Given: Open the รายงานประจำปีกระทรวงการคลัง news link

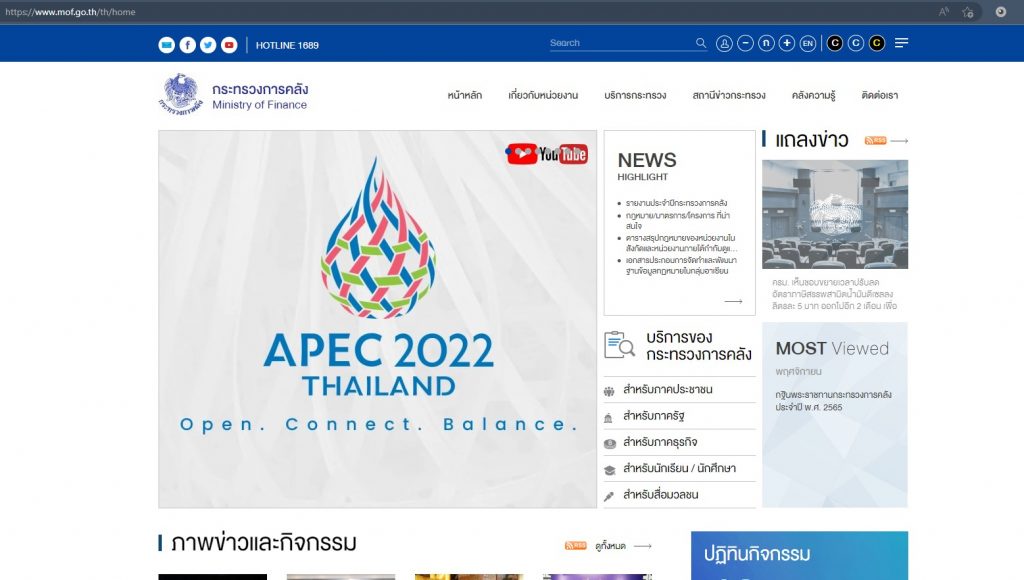Looking at the screenshot, I should tap(676, 203).
